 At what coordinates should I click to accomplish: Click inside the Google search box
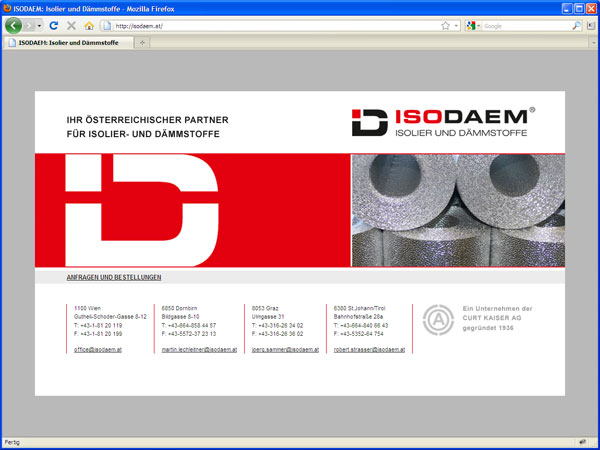click(x=527, y=26)
